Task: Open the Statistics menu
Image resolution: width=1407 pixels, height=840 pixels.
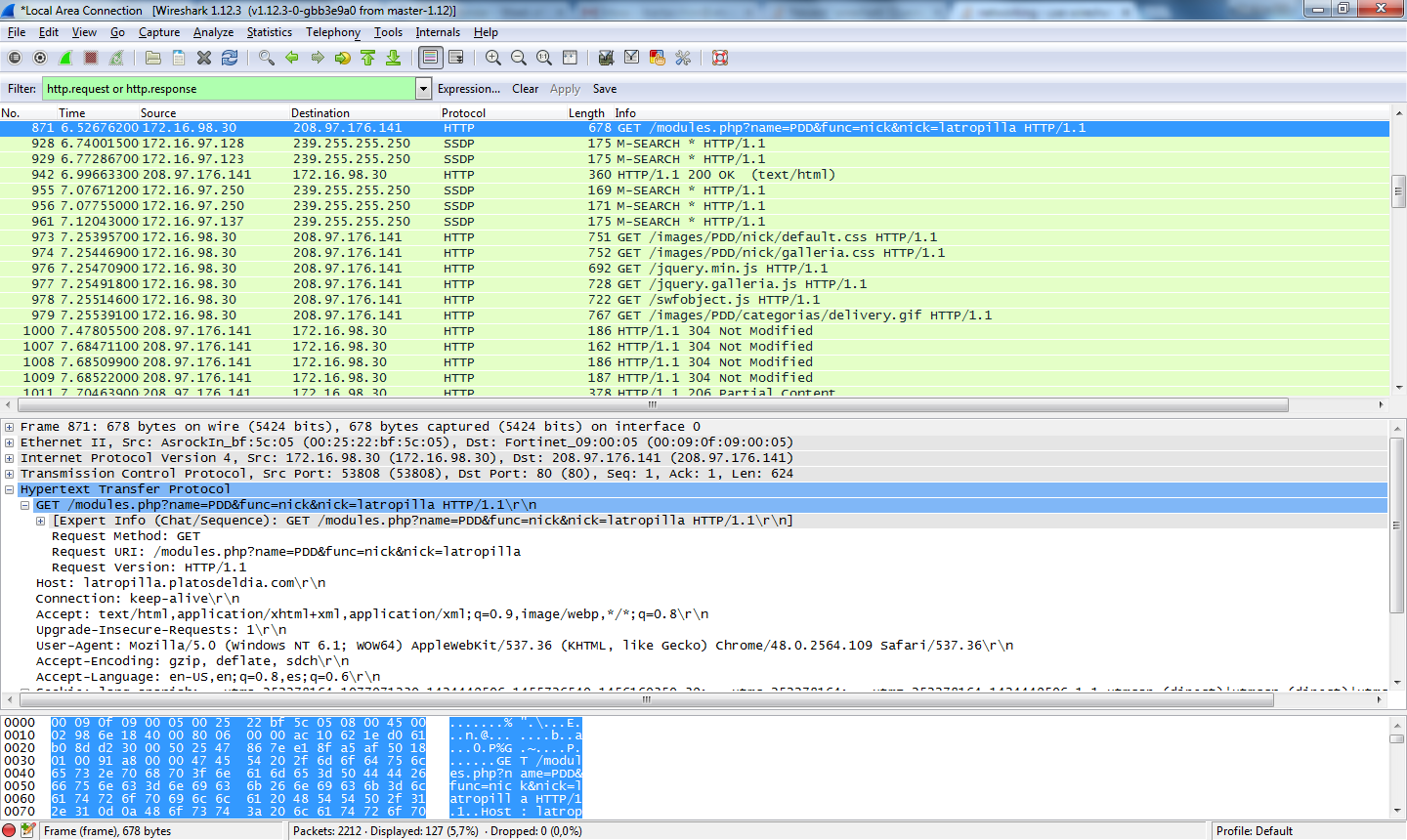Action: 269,32
